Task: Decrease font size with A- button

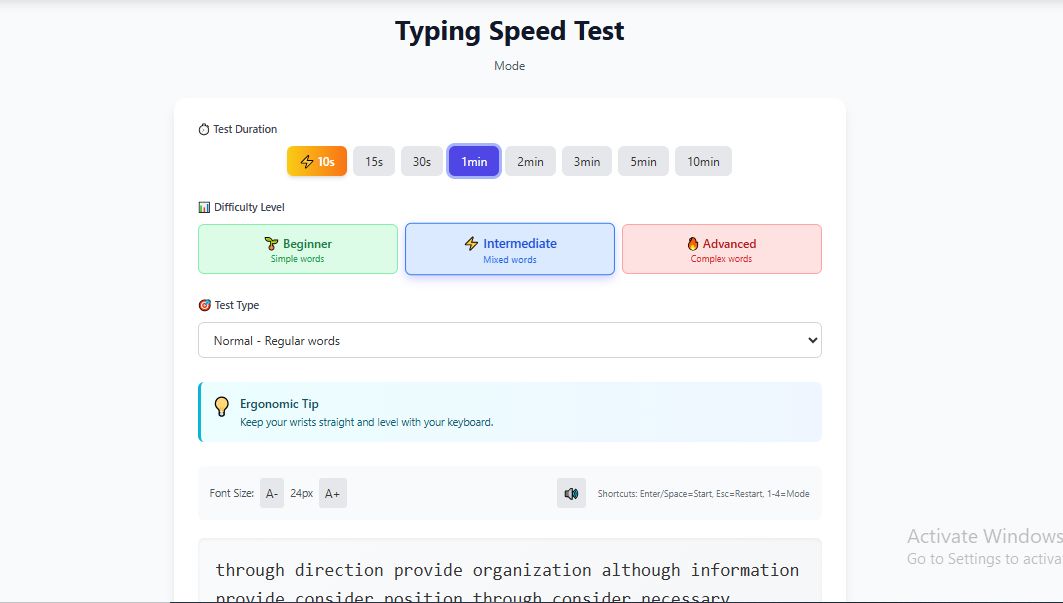Action: pos(272,493)
